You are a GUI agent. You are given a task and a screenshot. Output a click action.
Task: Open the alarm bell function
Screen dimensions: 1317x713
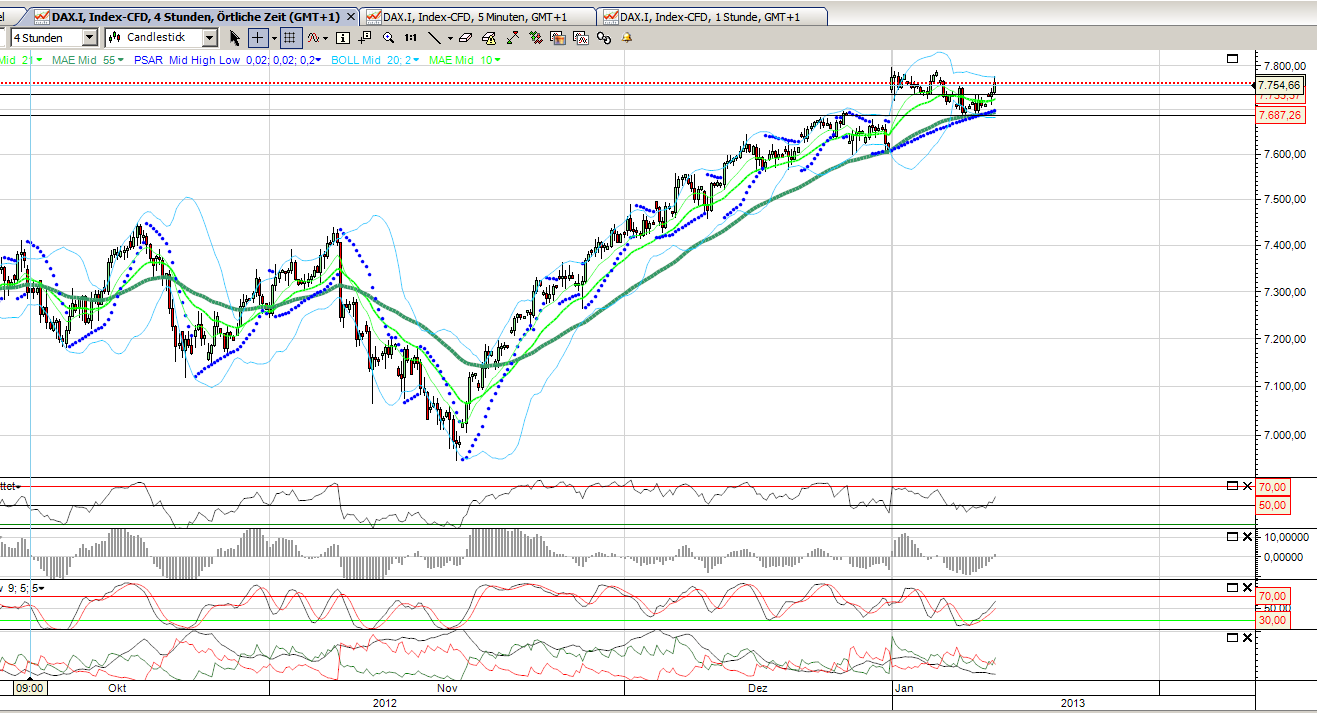tap(625, 38)
